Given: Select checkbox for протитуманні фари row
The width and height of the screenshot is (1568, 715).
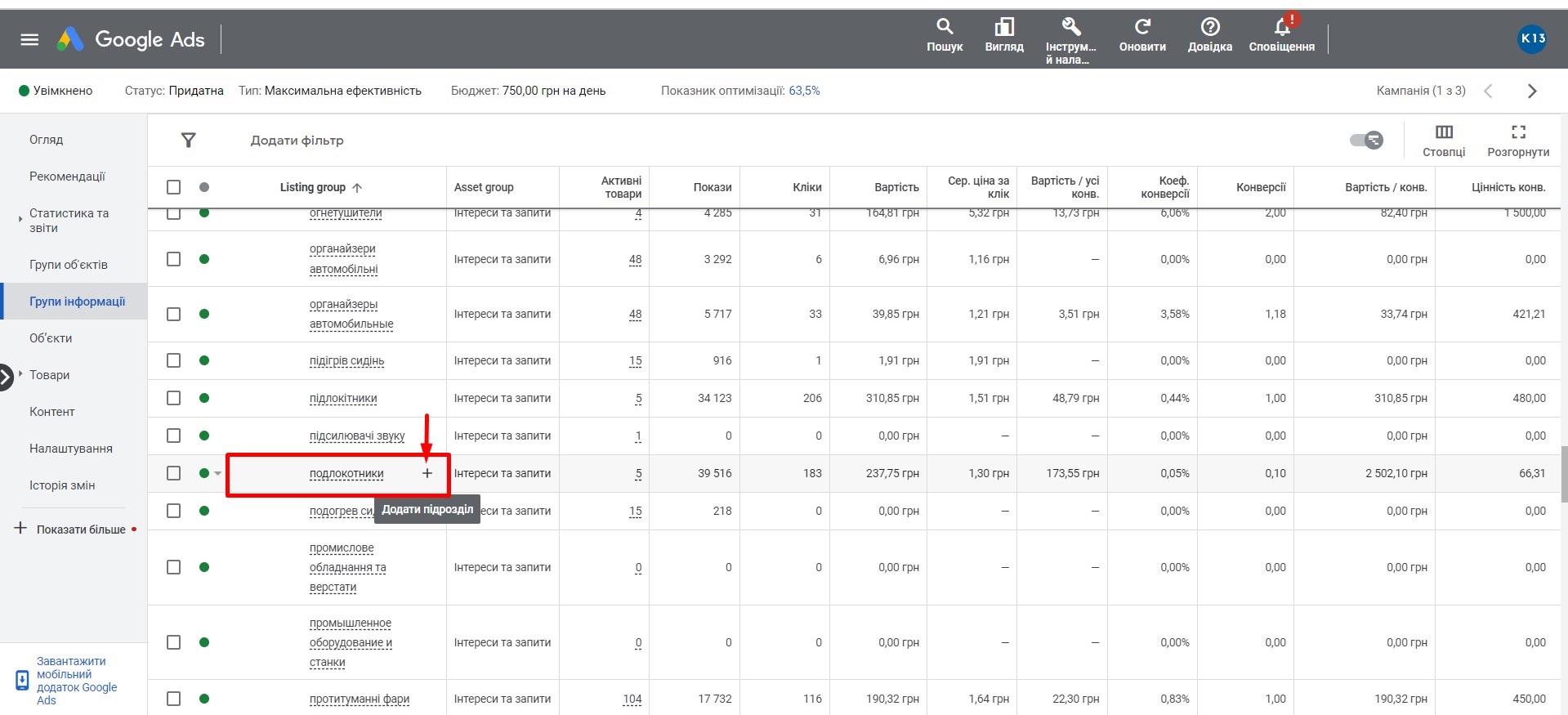Looking at the screenshot, I should pyautogui.click(x=173, y=699).
